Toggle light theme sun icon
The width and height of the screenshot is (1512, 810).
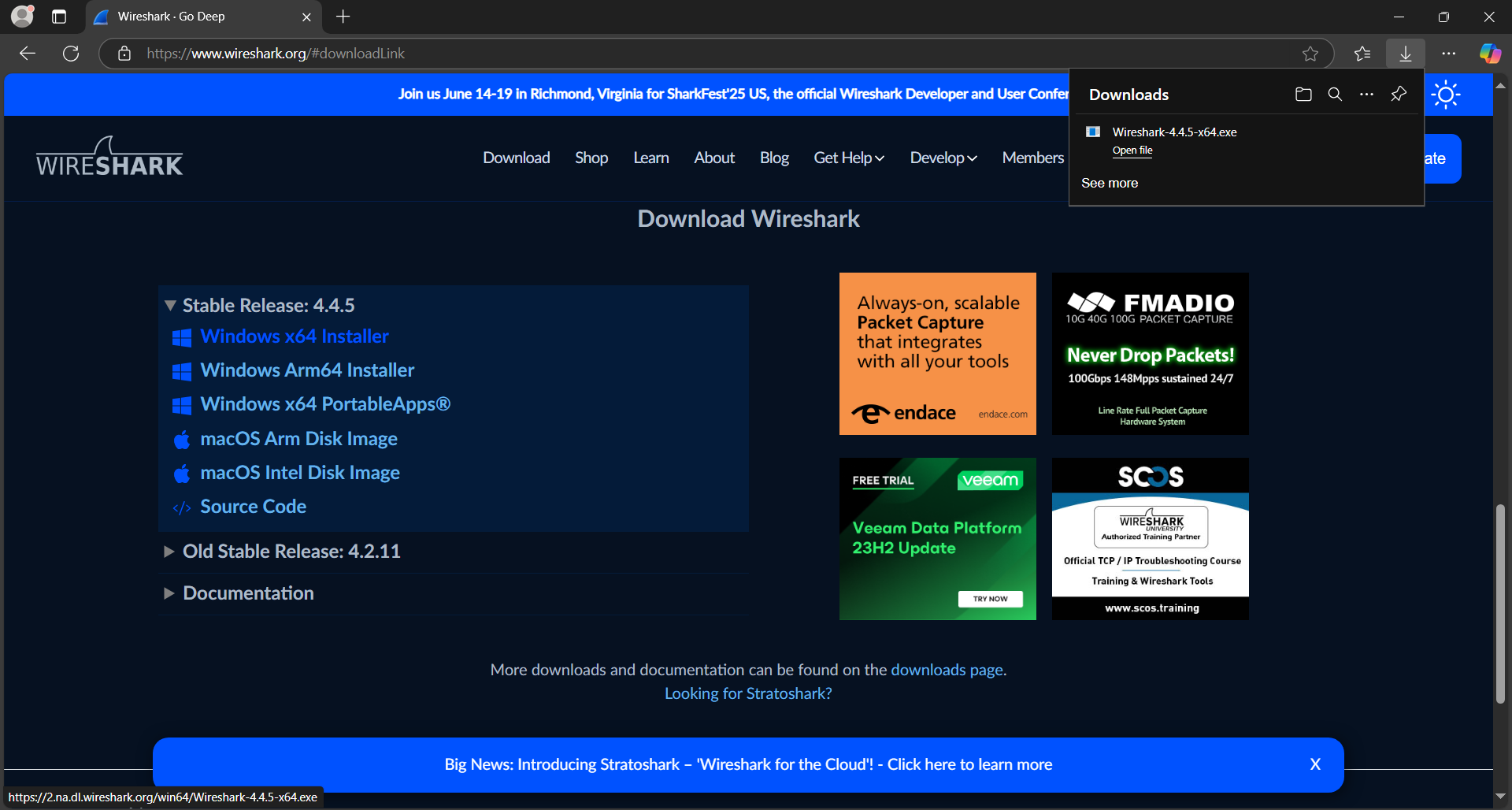[1446, 95]
